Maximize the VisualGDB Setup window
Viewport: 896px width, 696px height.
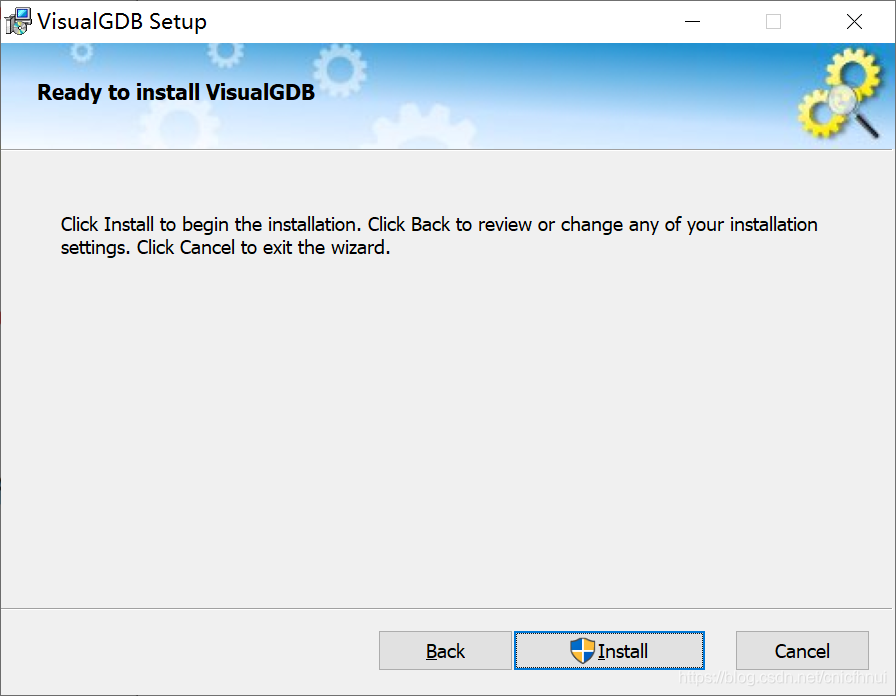tap(772, 21)
